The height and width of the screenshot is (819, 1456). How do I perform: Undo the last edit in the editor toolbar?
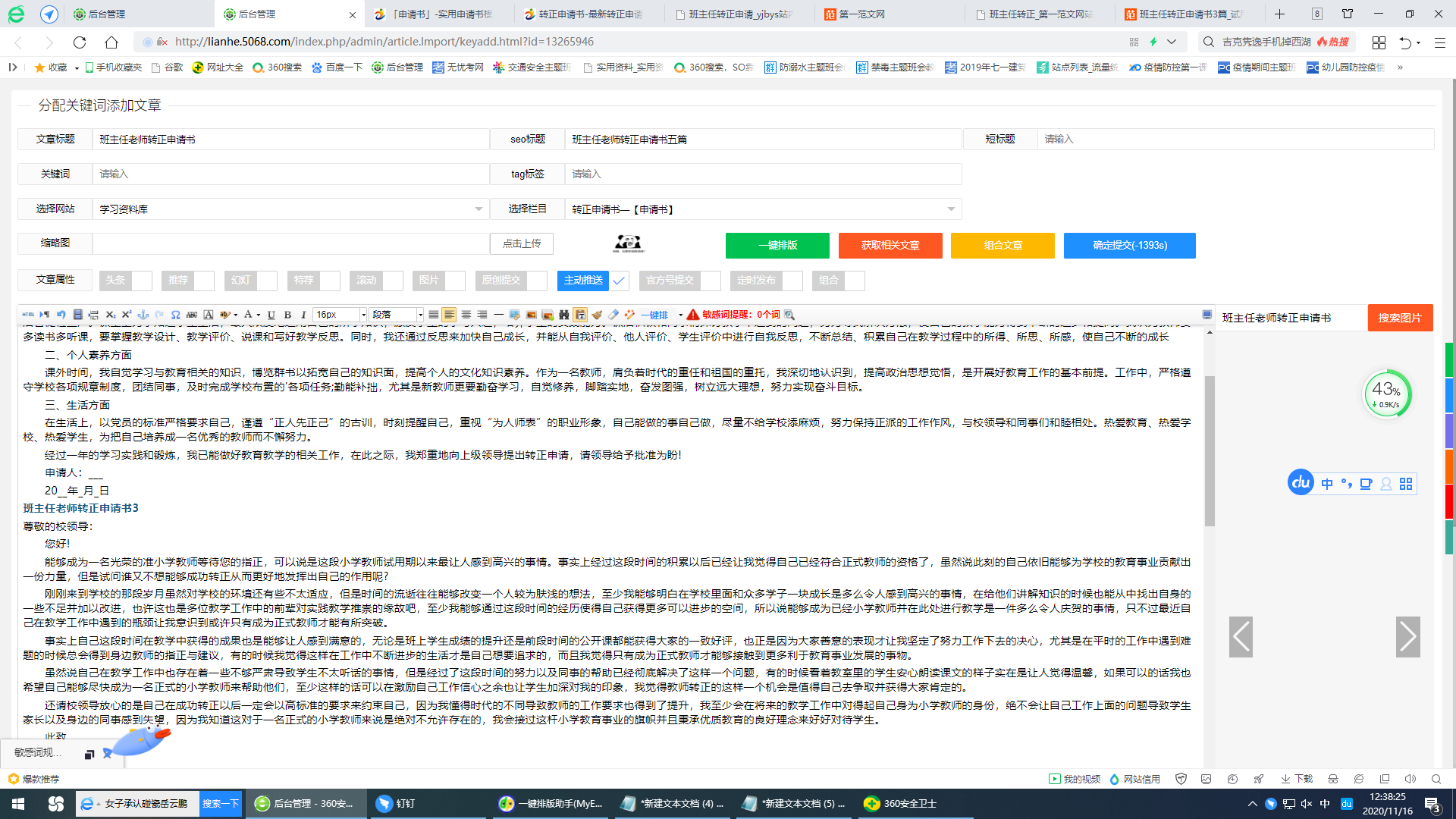61,314
